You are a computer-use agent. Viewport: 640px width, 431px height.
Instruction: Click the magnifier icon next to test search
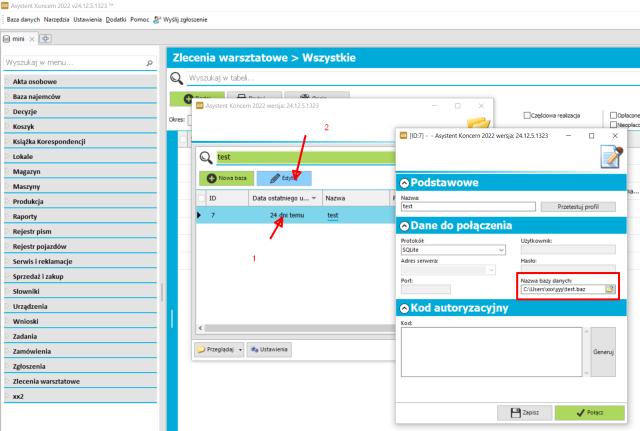point(206,157)
